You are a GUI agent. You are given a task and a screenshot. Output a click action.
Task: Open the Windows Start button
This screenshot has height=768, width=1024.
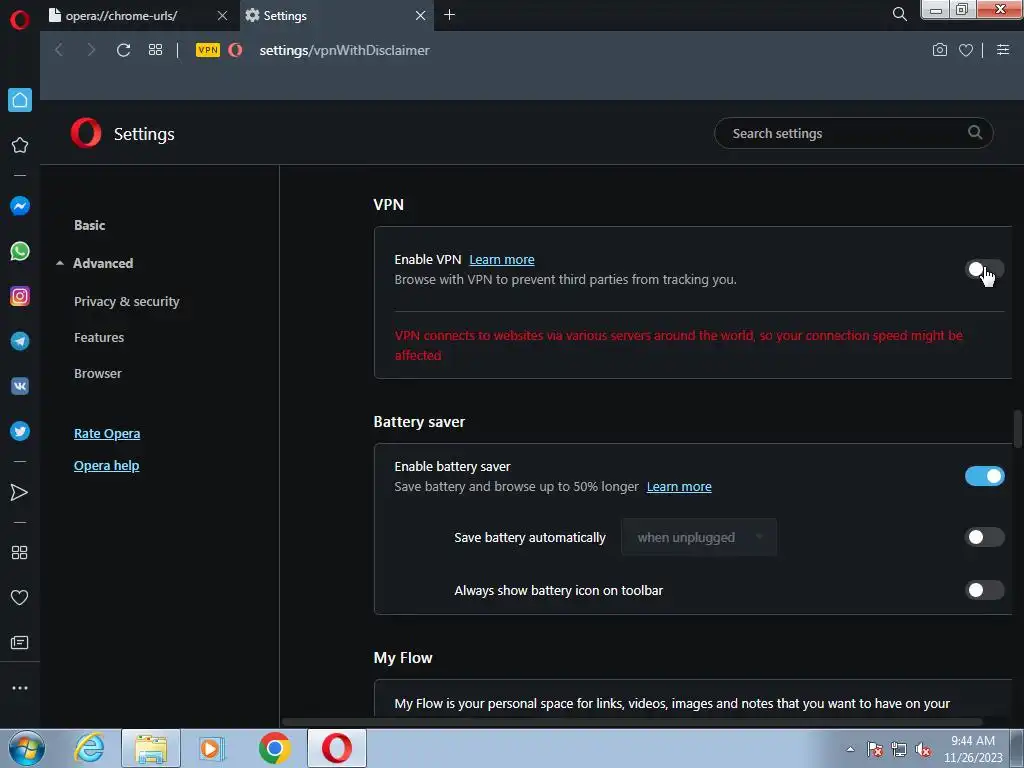point(26,748)
